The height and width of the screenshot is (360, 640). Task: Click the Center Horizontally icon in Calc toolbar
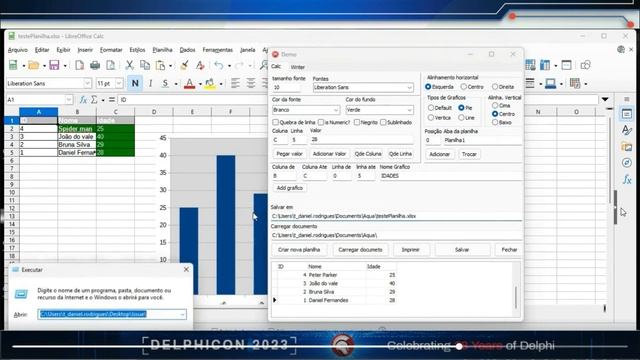251,83
